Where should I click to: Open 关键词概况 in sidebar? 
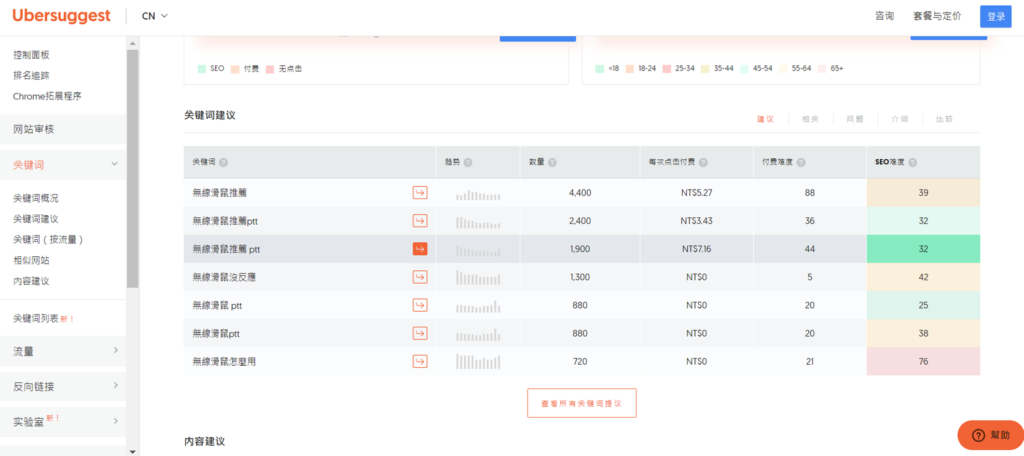coord(36,199)
